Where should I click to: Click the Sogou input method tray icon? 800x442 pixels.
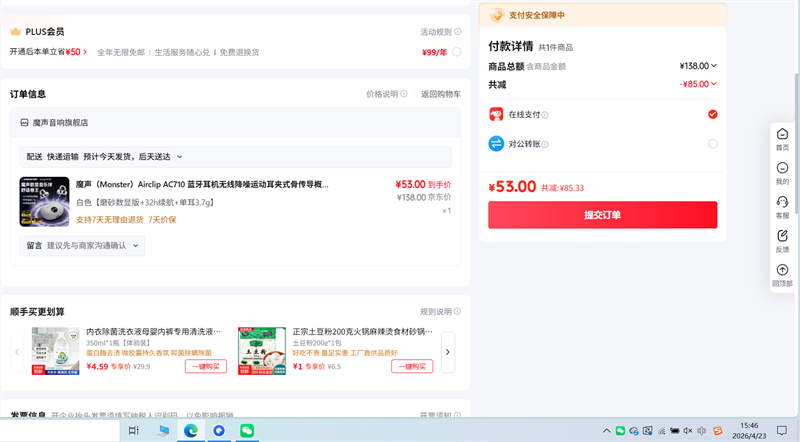click(717, 431)
